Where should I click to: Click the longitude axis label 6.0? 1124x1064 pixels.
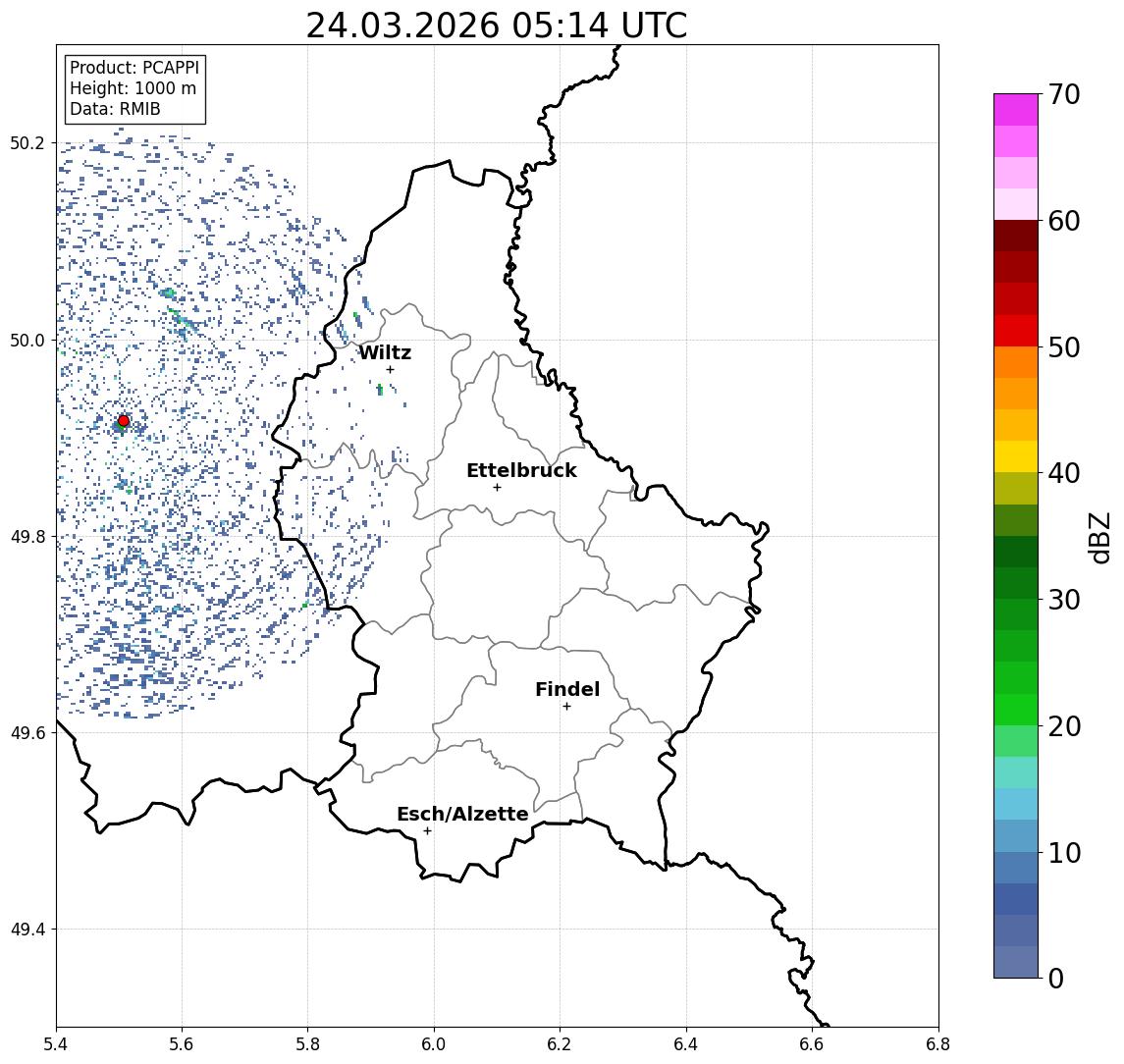coord(434,1044)
